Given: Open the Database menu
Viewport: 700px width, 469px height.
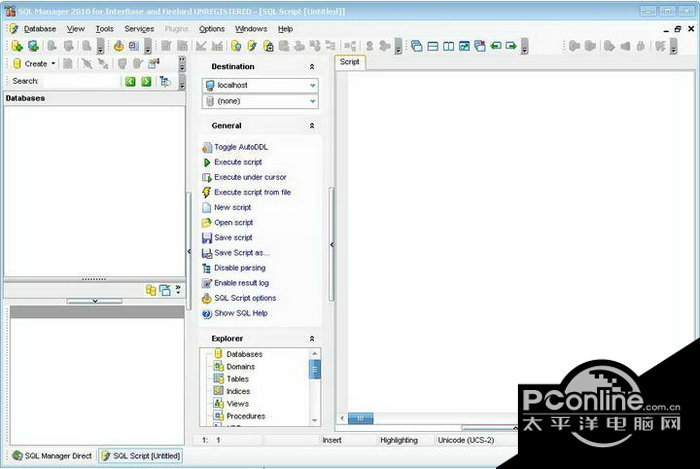Looking at the screenshot, I should click(40, 29).
